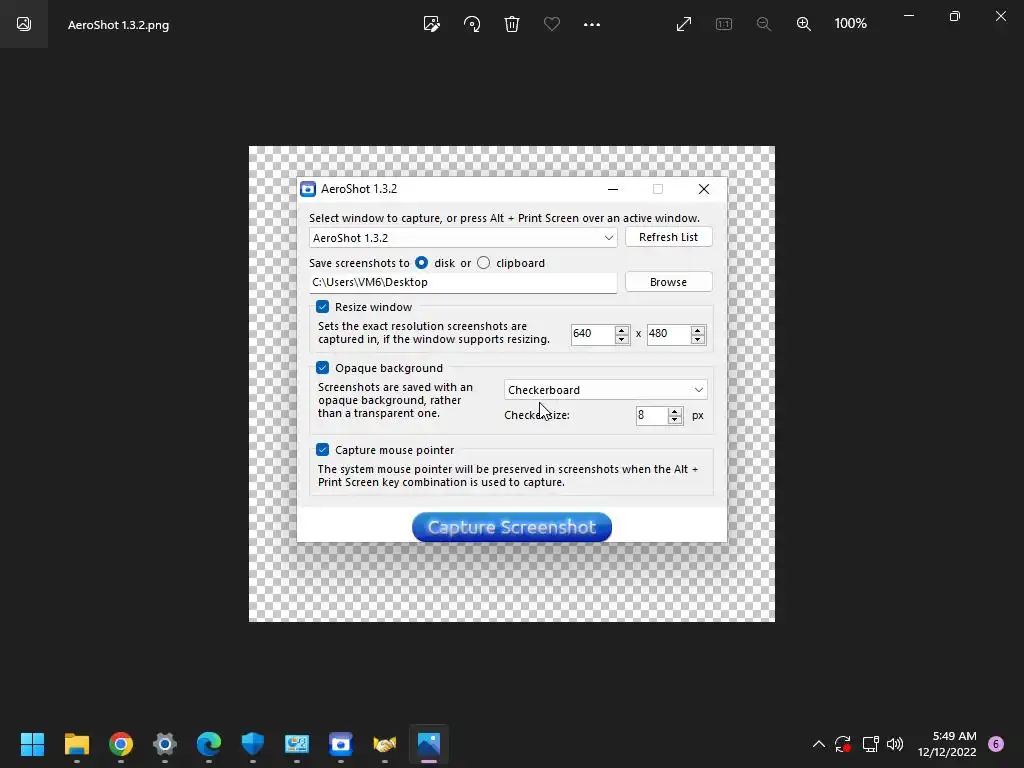The image size is (1024, 768).
Task: Open the monitor-panel app icon left of AeroShot on taskbar
Action: coord(296,744)
